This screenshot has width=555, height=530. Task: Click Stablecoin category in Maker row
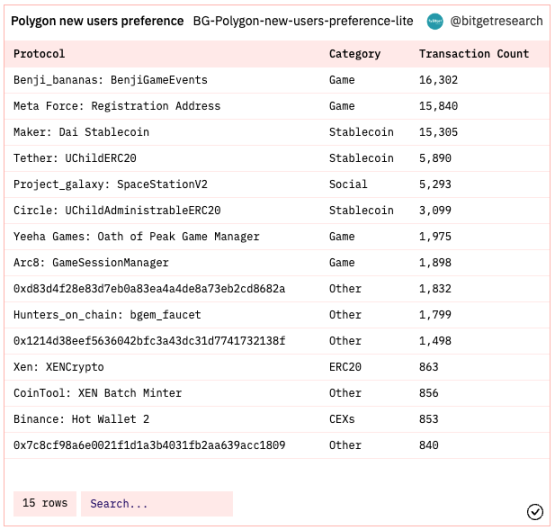click(x=361, y=132)
